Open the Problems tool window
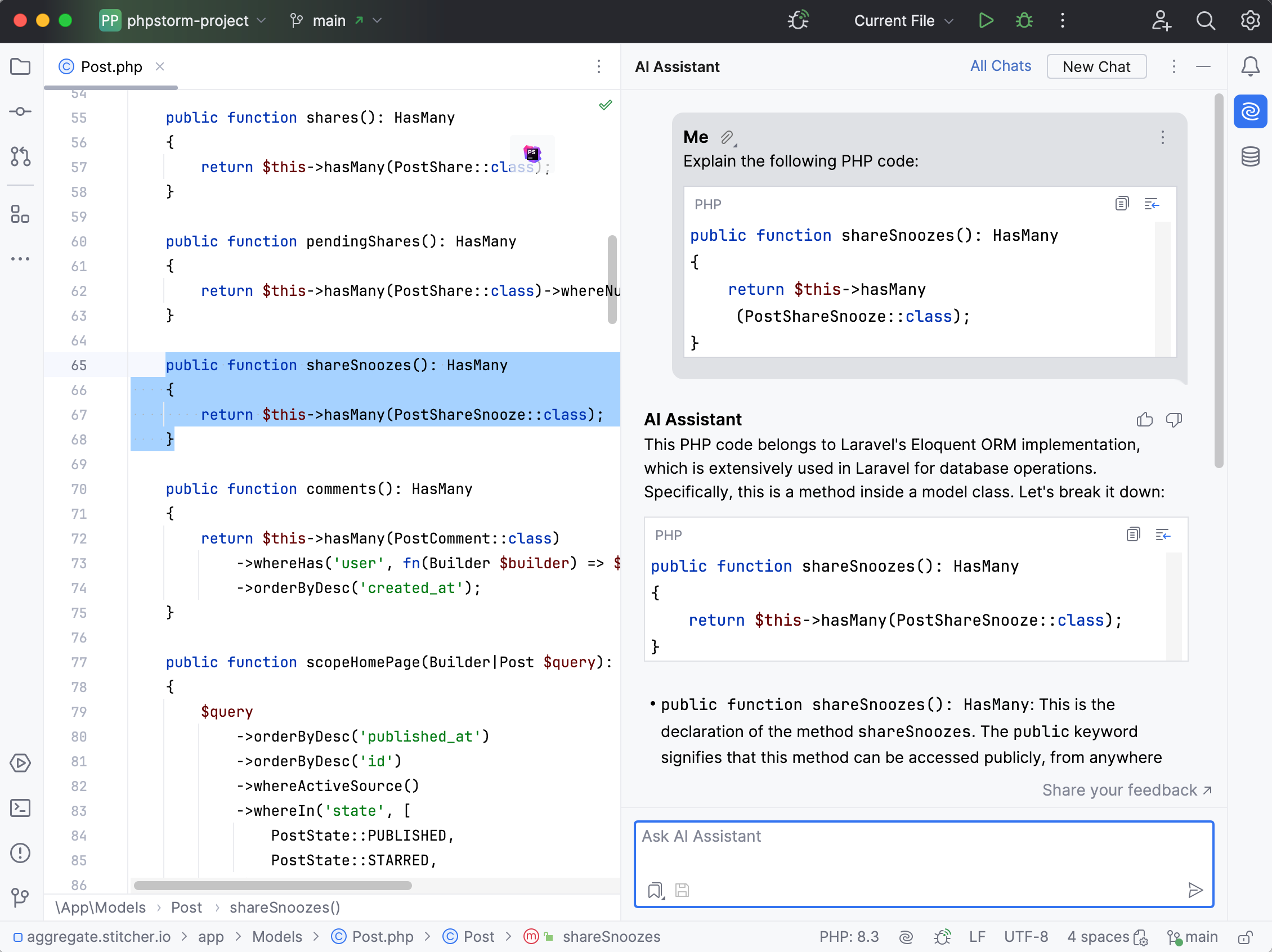This screenshot has width=1272, height=952. pyautogui.click(x=20, y=852)
